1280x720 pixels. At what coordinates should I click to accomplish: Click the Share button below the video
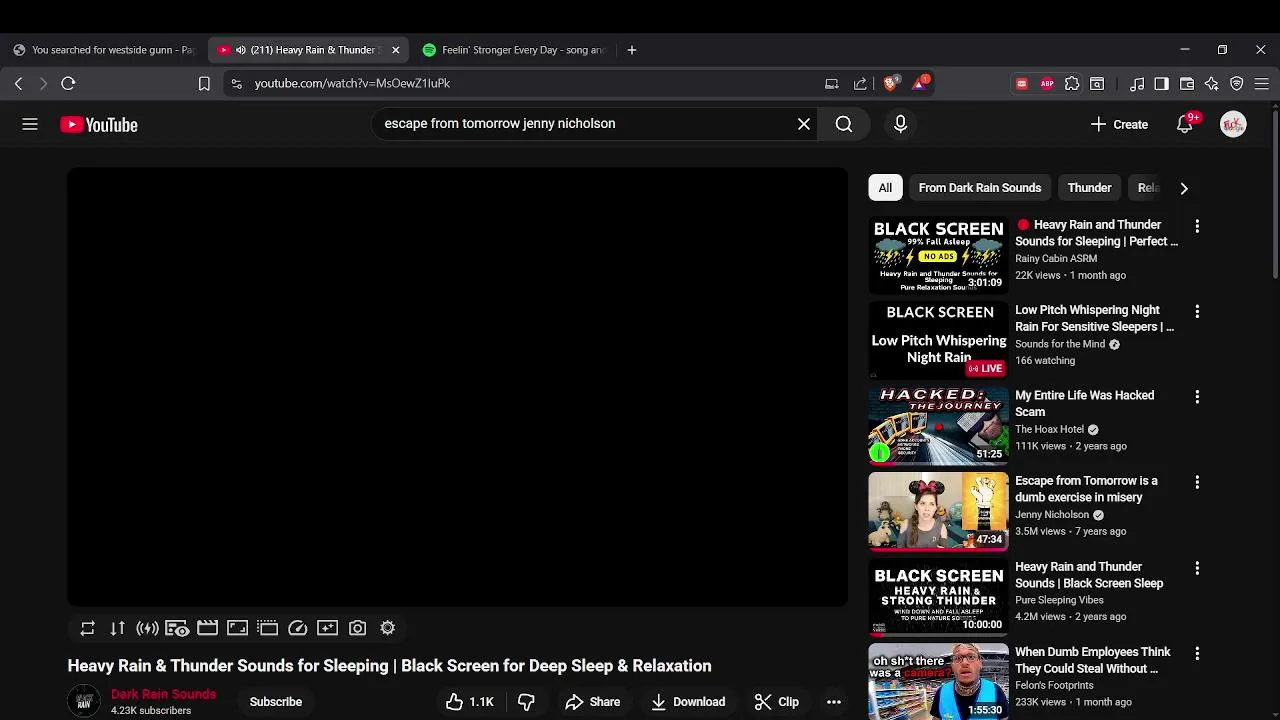pyautogui.click(x=593, y=702)
